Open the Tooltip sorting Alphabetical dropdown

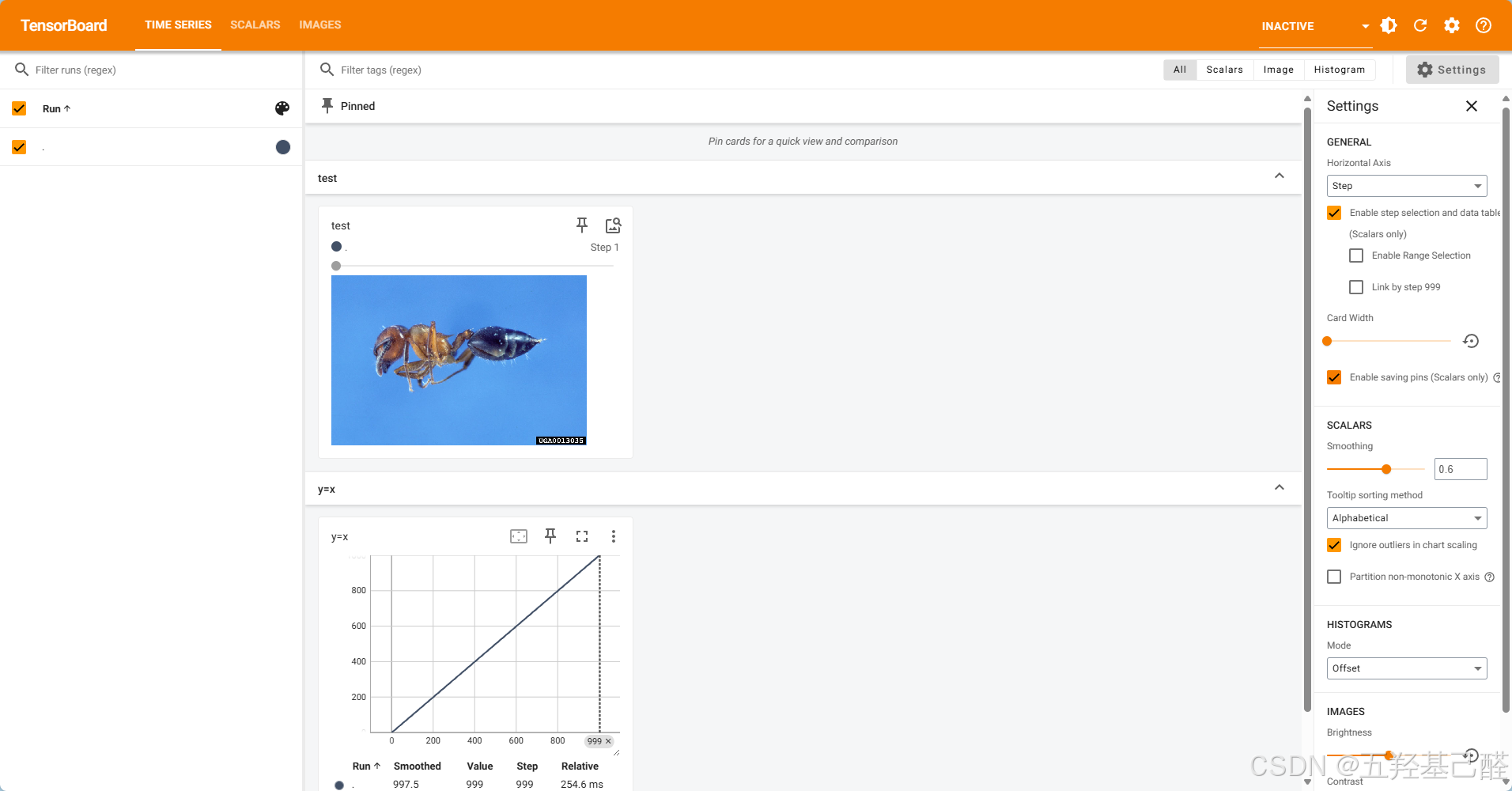(1407, 518)
